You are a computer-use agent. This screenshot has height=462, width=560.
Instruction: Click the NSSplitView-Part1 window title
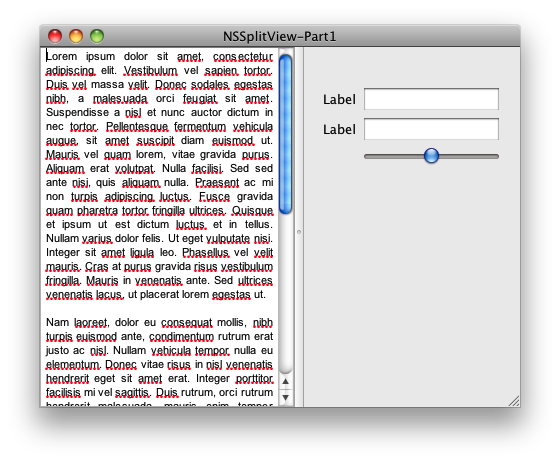pos(280,36)
